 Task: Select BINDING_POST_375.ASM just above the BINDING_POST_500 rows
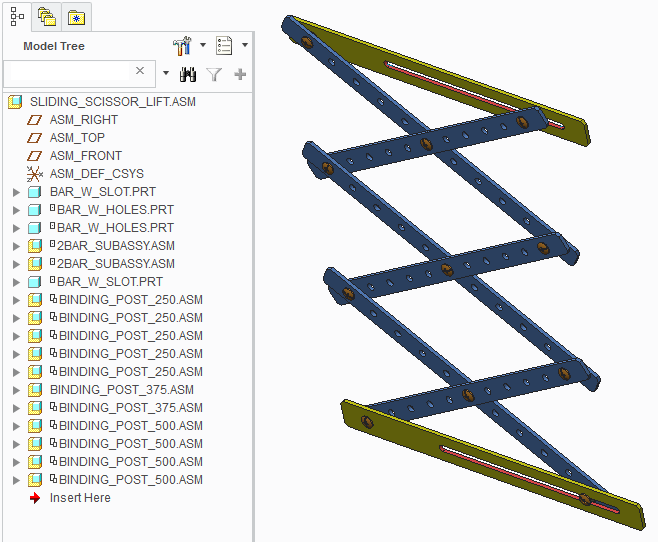pyautogui.click(x=131, y=408)
